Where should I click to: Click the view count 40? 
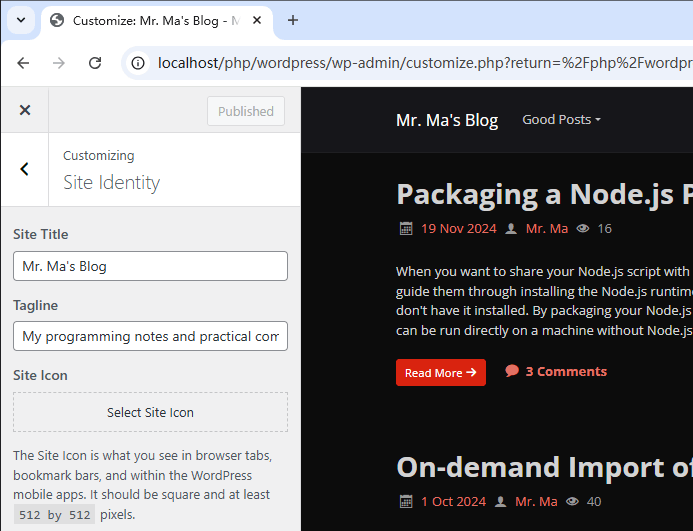click(x=594, y=502)
